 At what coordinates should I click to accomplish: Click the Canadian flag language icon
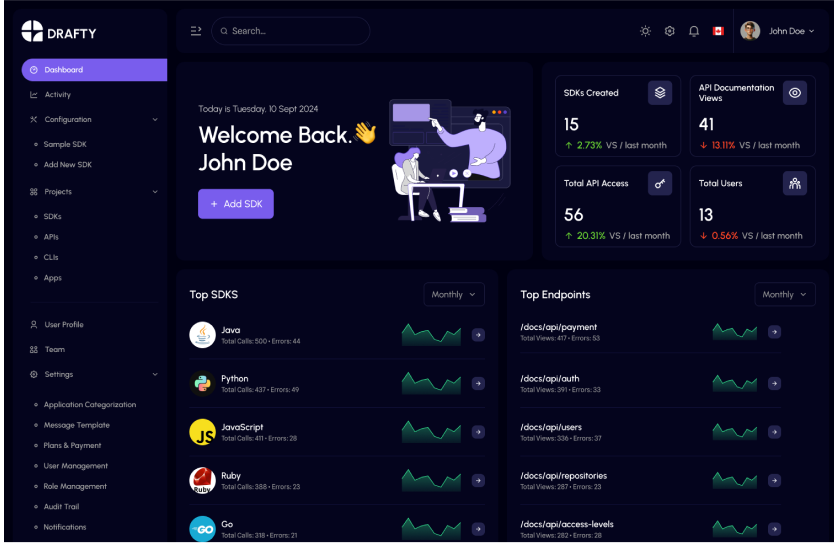pyautogui.click(x=718, y=31)
